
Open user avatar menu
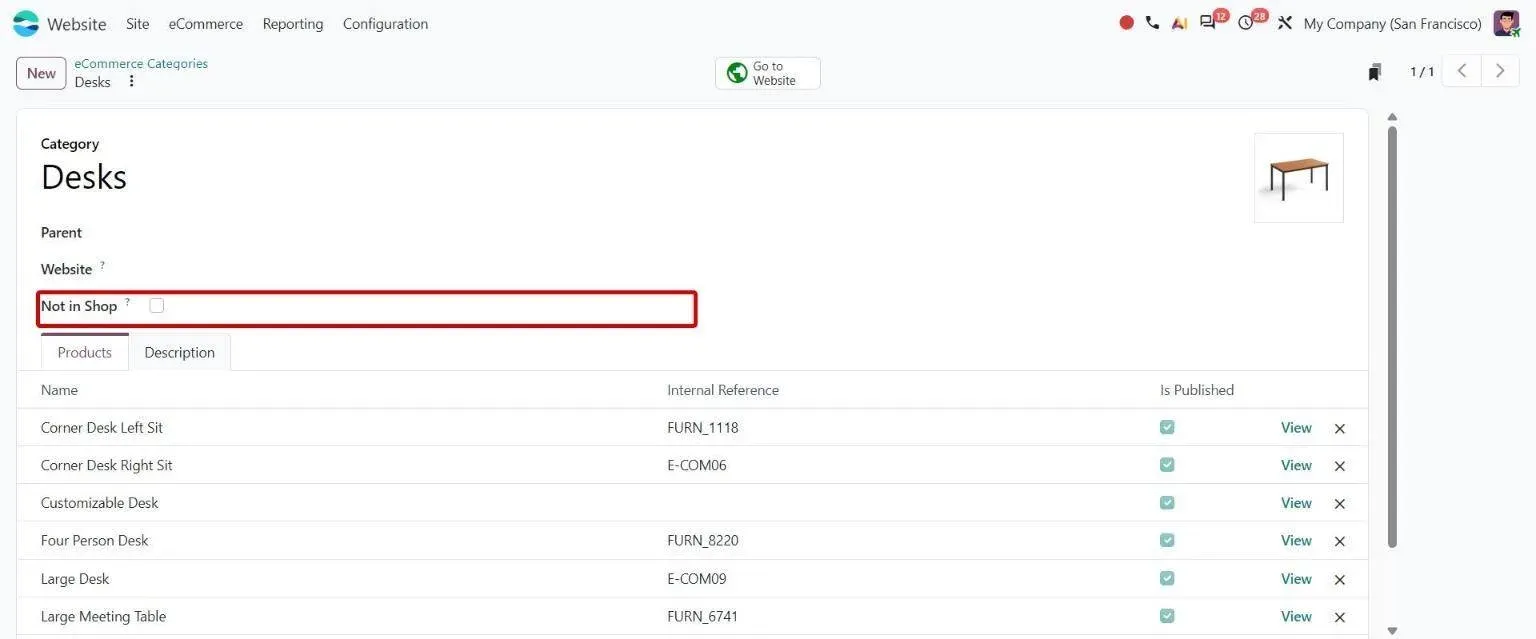1506,23
